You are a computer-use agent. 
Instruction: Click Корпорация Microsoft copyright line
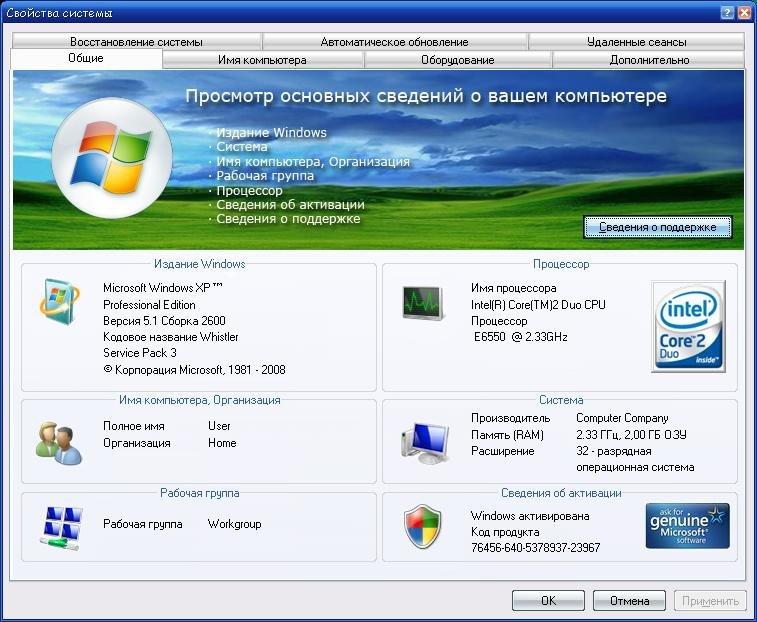click(194, 370)
